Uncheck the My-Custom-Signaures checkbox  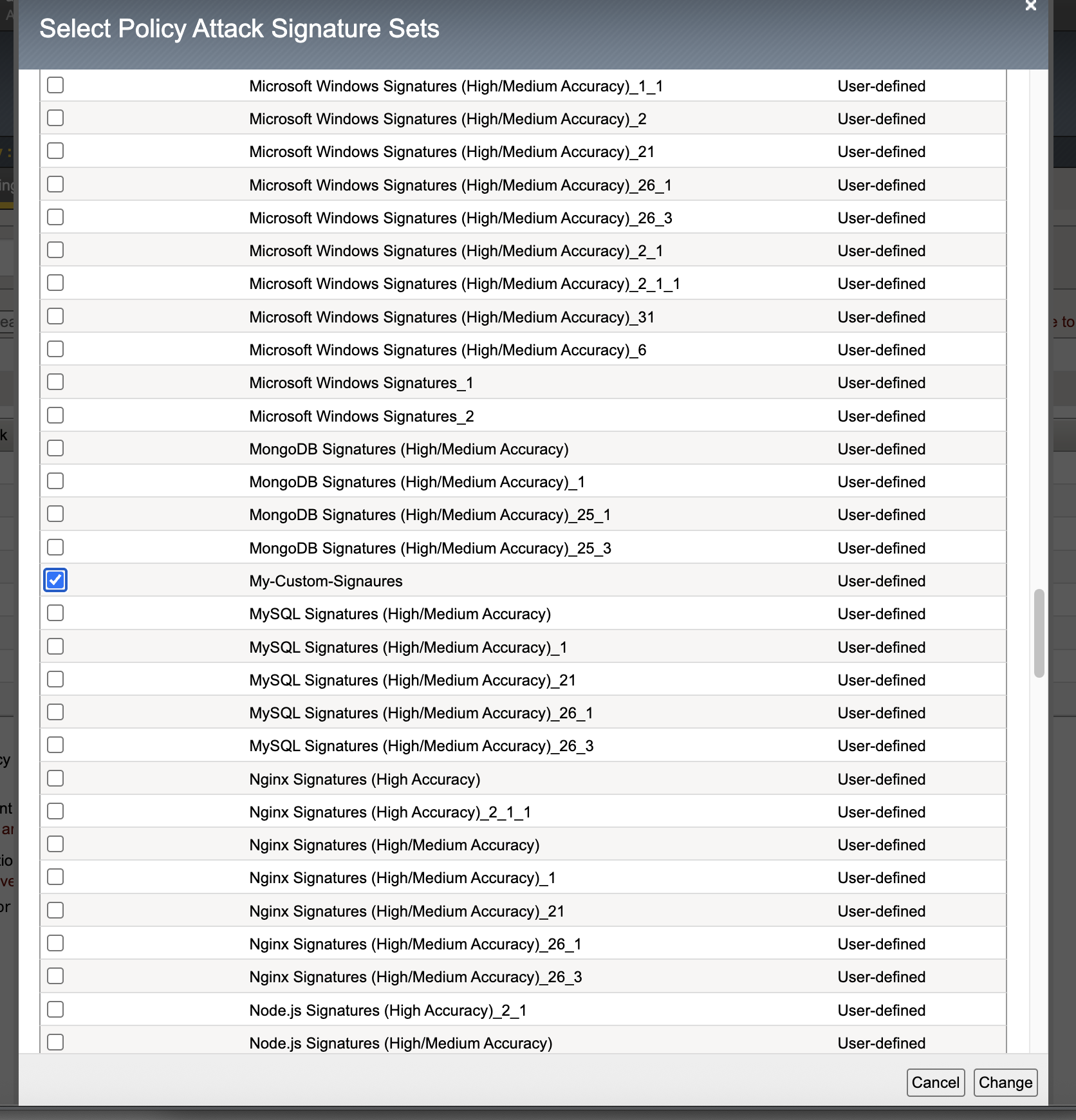(55, 580)
